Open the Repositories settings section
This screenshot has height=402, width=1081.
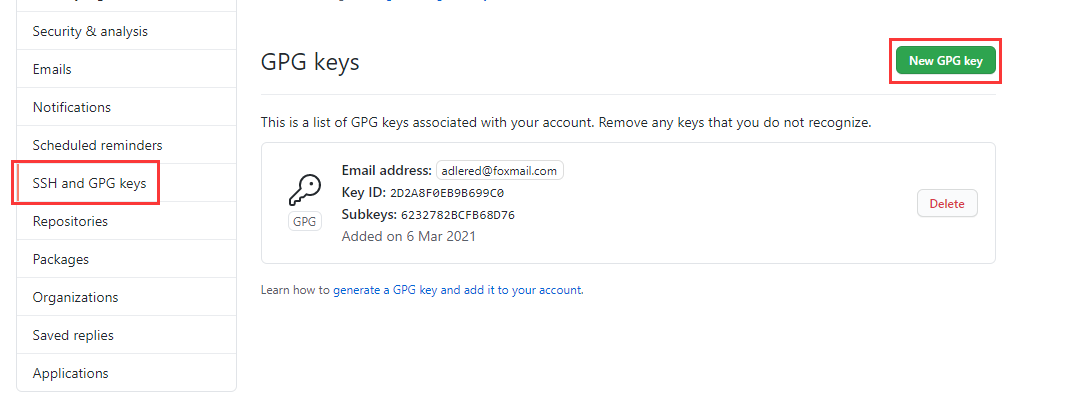point(70,221)
